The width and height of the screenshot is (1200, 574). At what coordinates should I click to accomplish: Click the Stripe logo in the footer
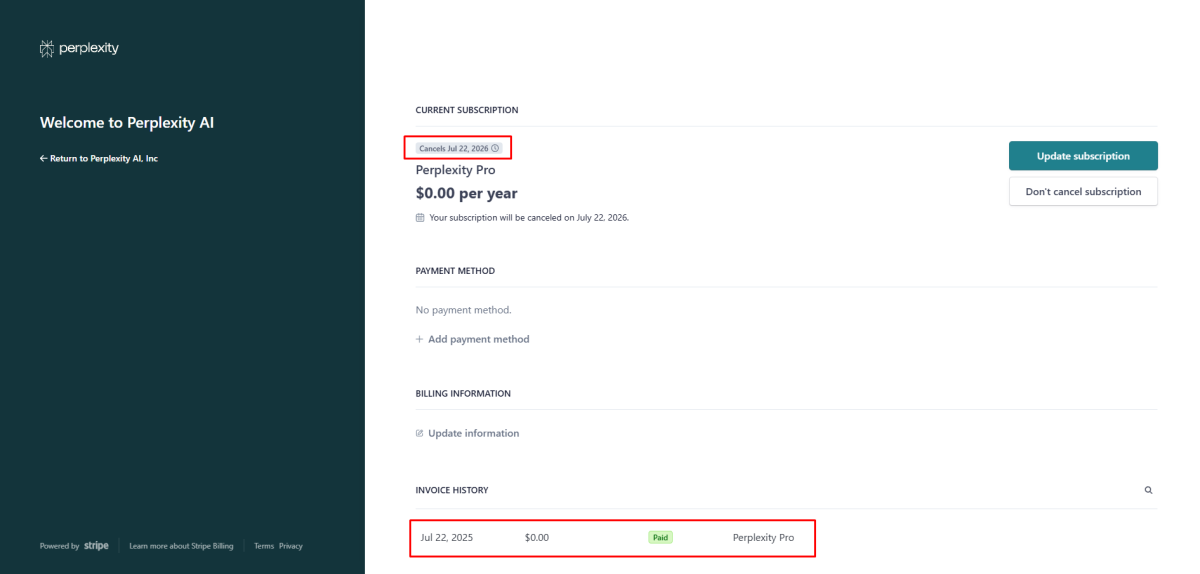click(x=97, y=546)
